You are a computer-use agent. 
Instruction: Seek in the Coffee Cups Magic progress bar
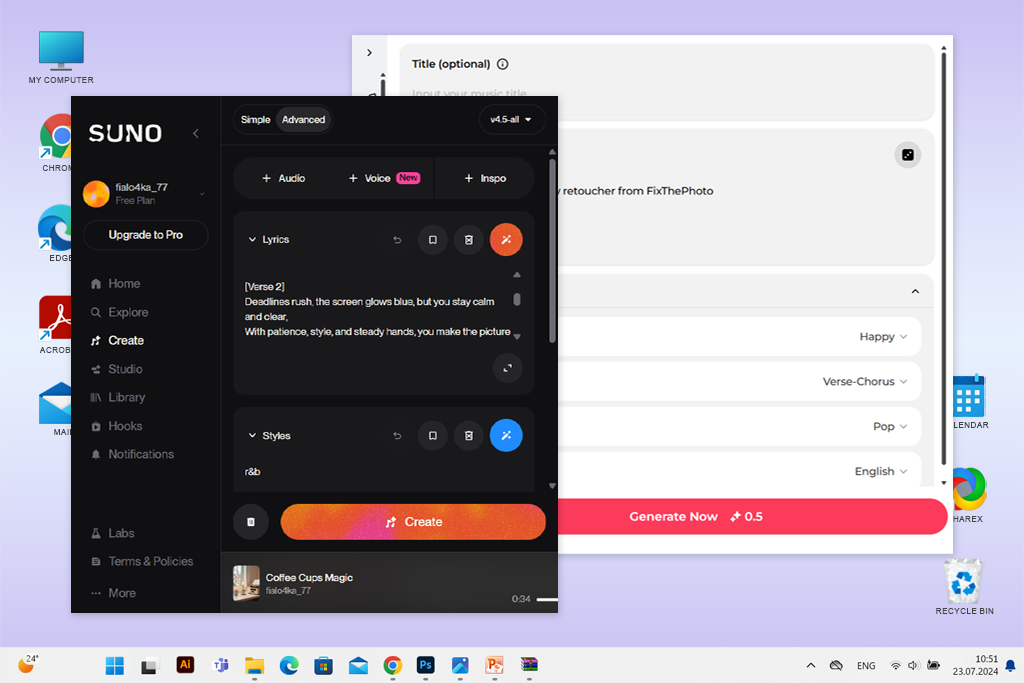(547, 599)
